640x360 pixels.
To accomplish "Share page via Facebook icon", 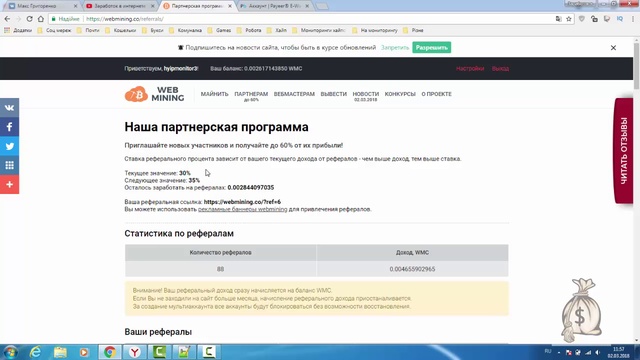I will [9, 127].
